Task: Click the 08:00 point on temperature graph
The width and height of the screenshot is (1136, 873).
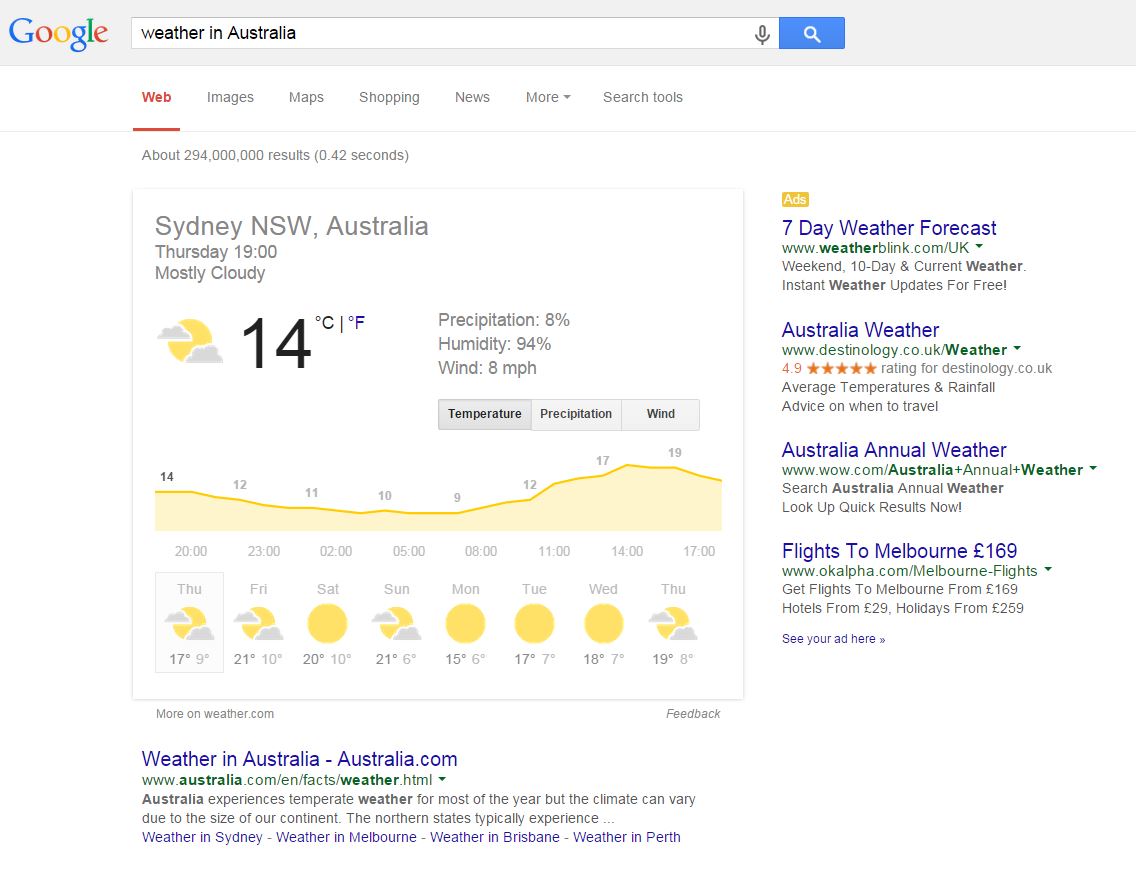Action: click(x=481, y=507)
